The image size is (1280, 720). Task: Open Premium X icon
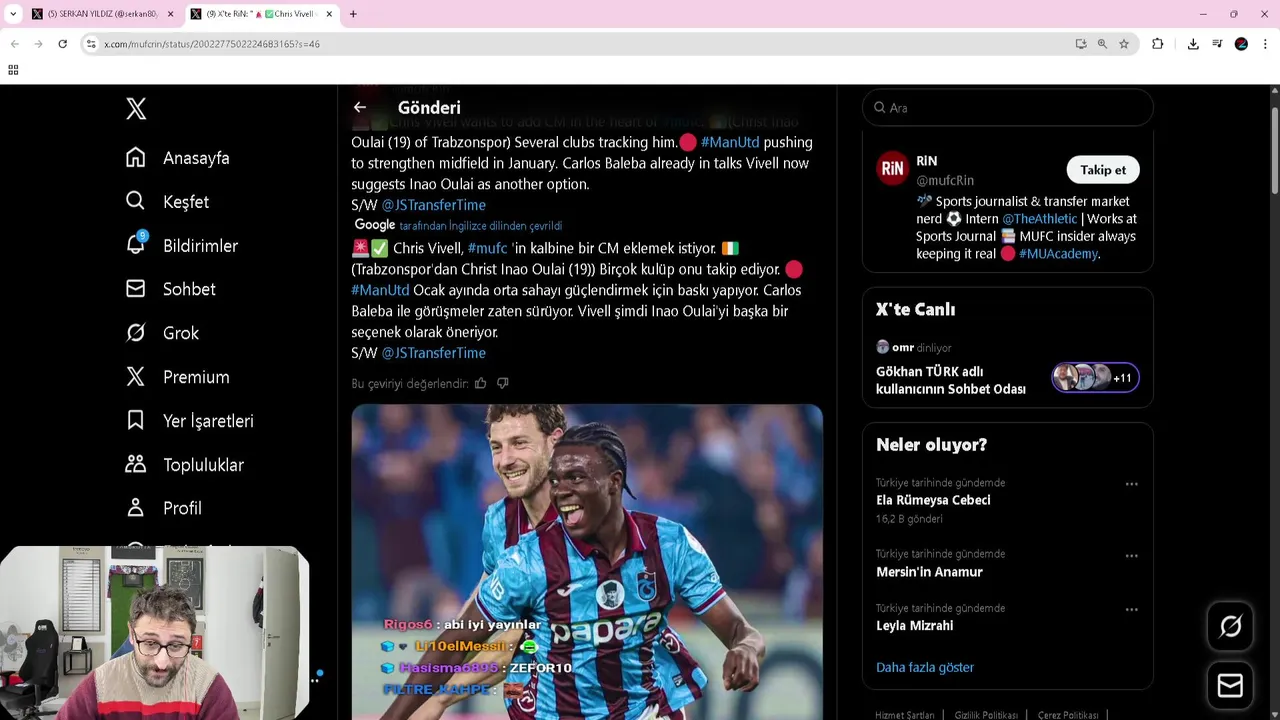[136, 377]
